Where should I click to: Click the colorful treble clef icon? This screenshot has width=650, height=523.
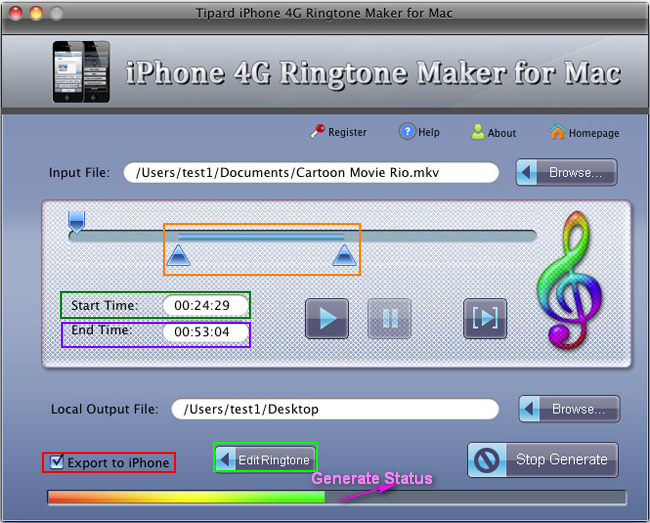tap(570, 279)
